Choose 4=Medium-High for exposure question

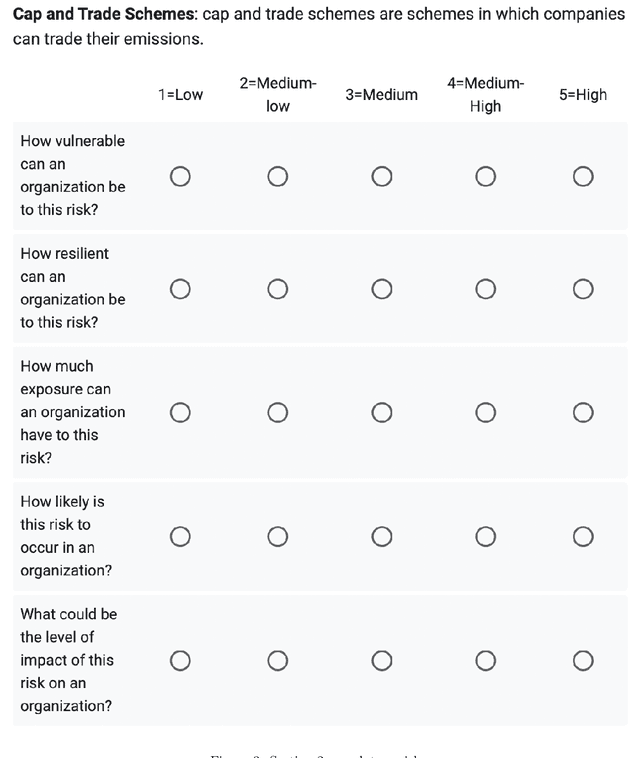pyautogui.click(x=485, y=412)
